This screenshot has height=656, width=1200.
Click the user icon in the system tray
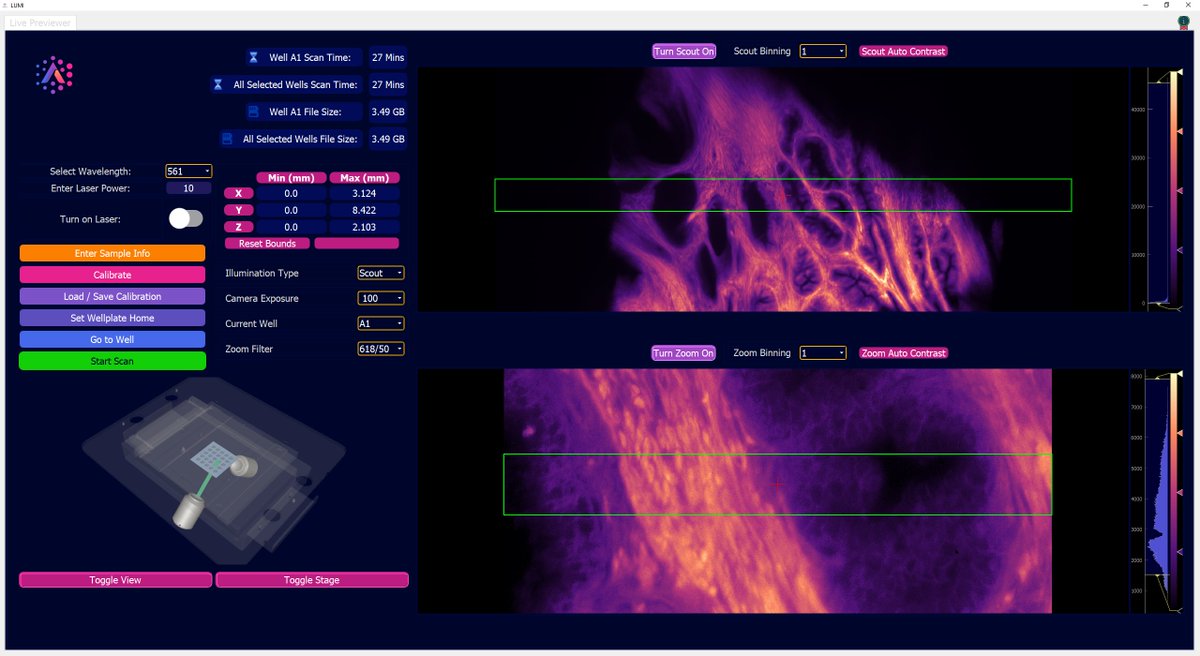tap(1186, 22)
